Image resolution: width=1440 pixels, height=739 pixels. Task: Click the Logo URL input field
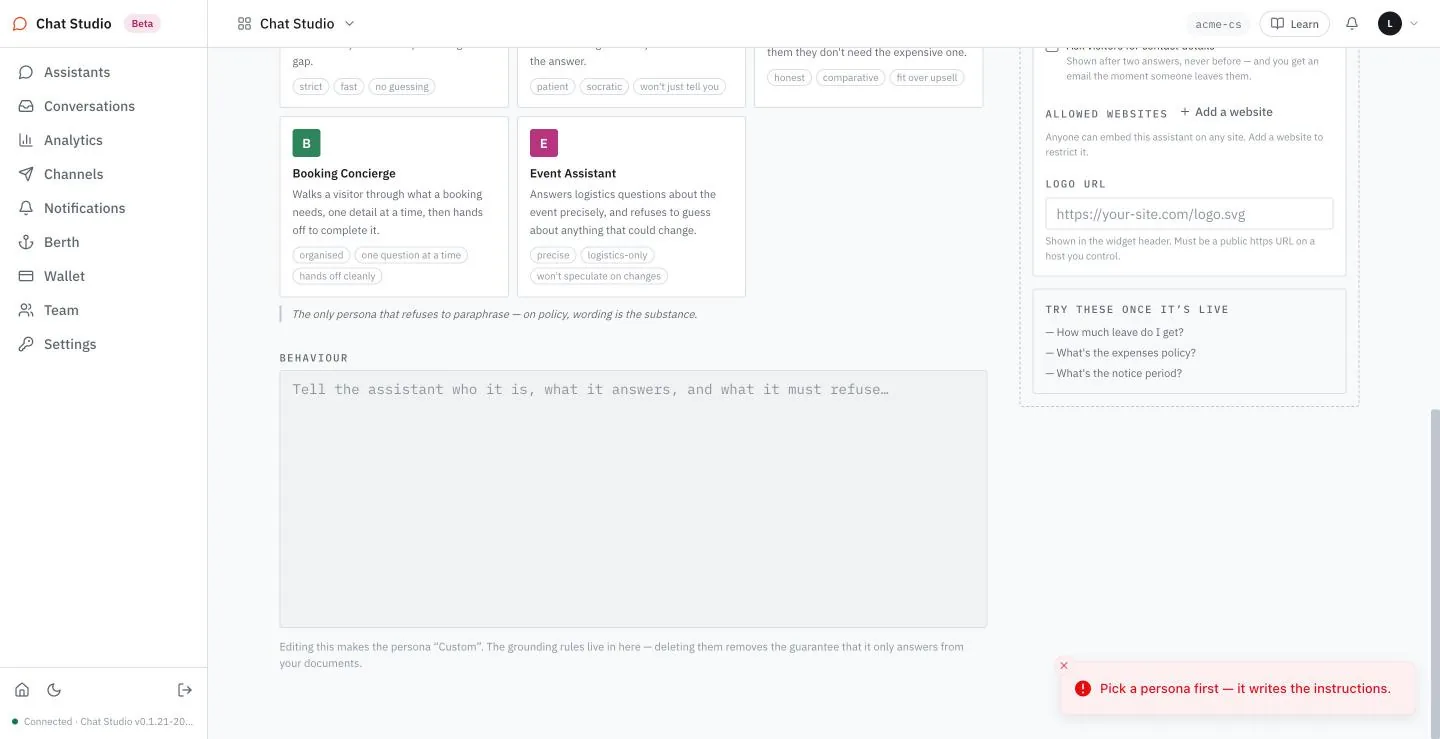click(1189, 214)
